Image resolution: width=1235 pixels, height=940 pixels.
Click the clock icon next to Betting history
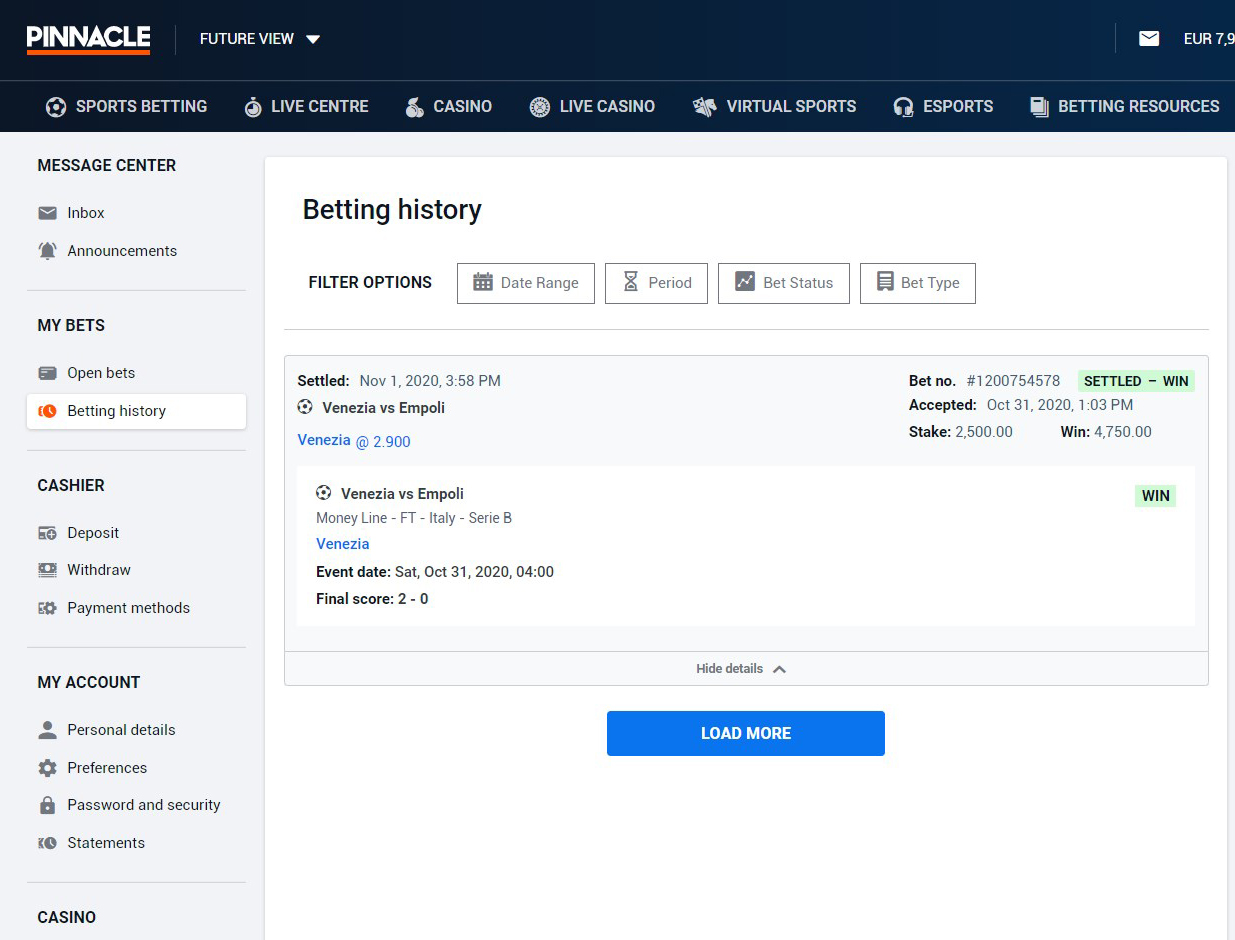[47, 411]
